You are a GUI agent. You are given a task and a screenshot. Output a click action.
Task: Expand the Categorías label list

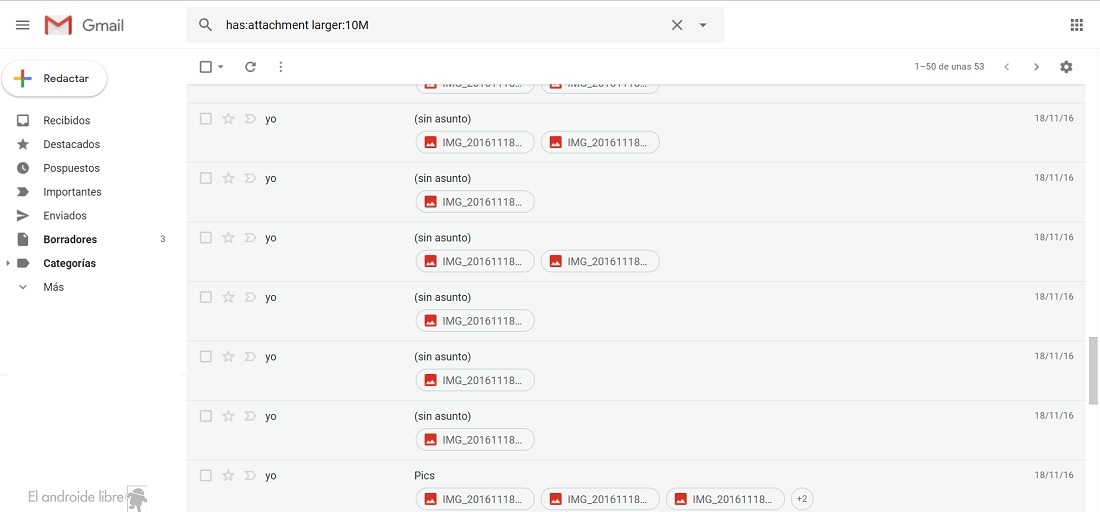[x=9, y=263]
